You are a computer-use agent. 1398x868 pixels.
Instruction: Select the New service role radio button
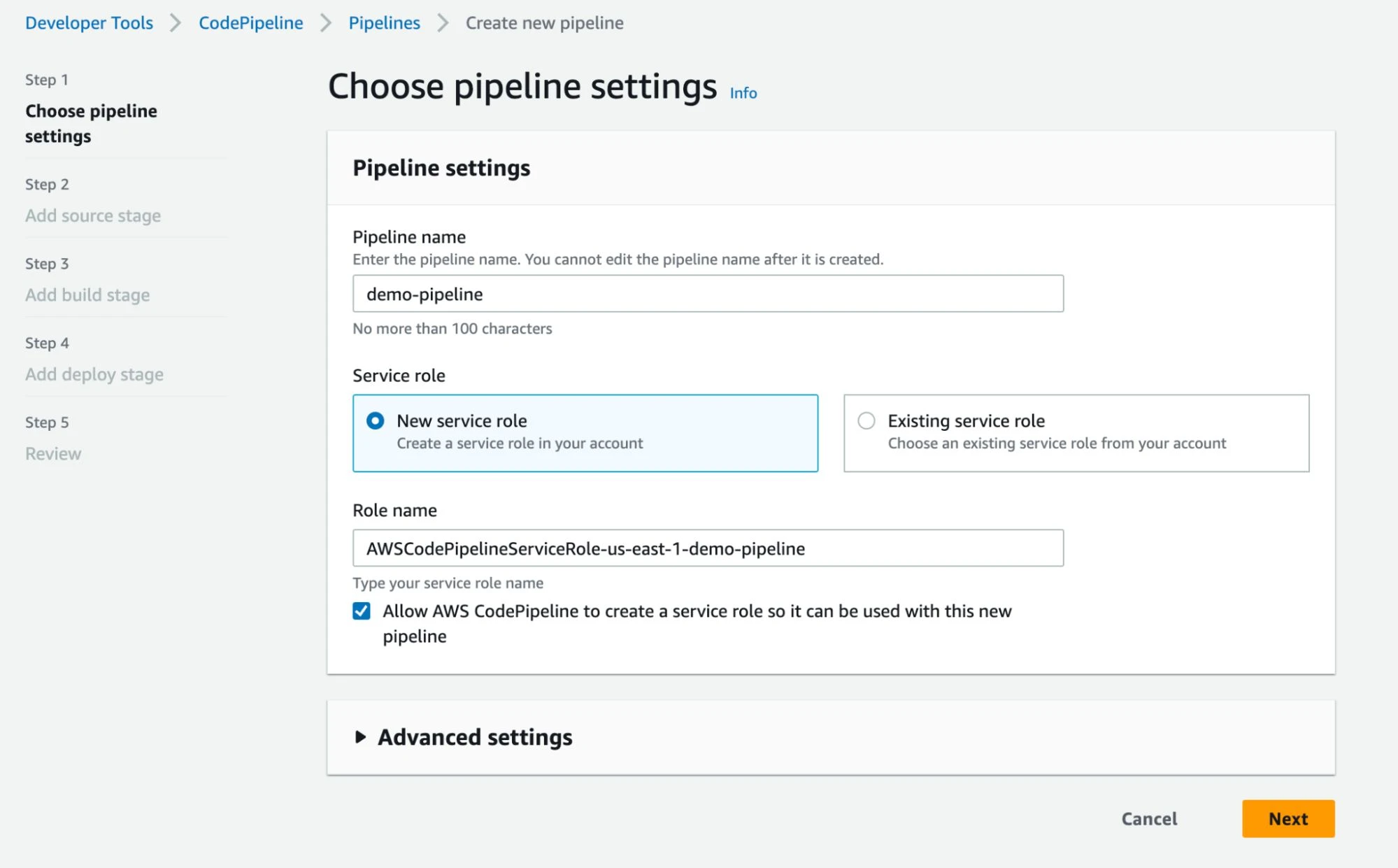(x=376, y=420)
